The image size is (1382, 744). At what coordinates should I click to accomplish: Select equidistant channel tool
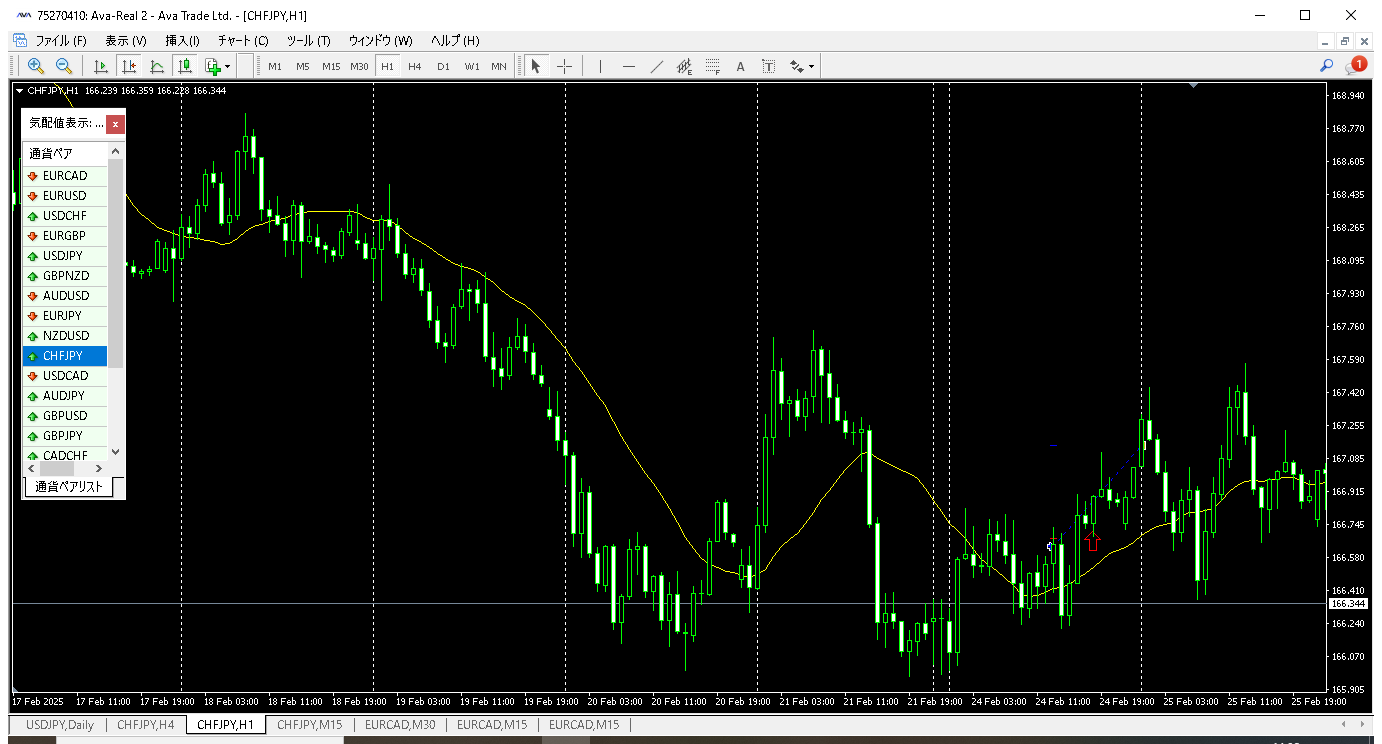[x=684, y=66]
